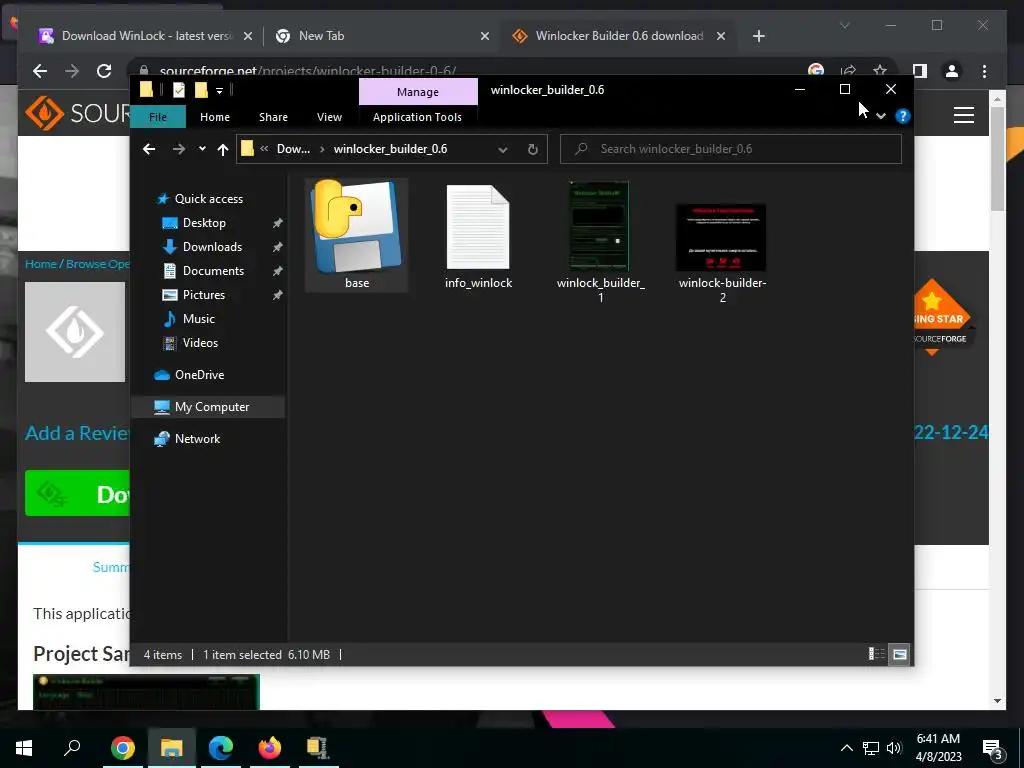Open Videos in navigation pane
The height and width of the screenshot is (768, 1024).
[200, 343]
